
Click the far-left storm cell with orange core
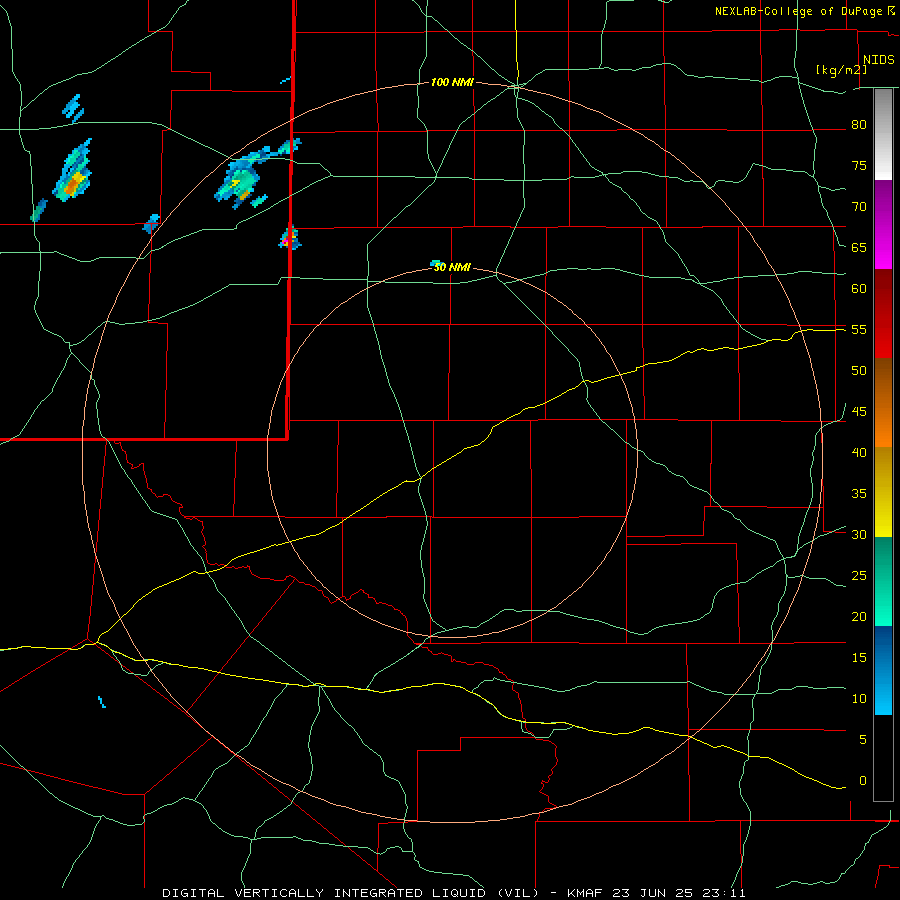pyautogui.click(x=72, y=172)
